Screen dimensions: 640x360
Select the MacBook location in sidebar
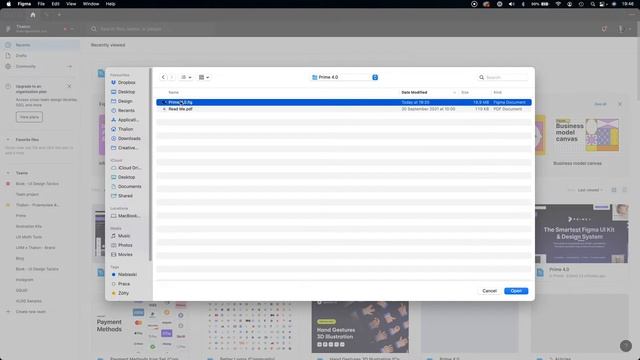125,216
